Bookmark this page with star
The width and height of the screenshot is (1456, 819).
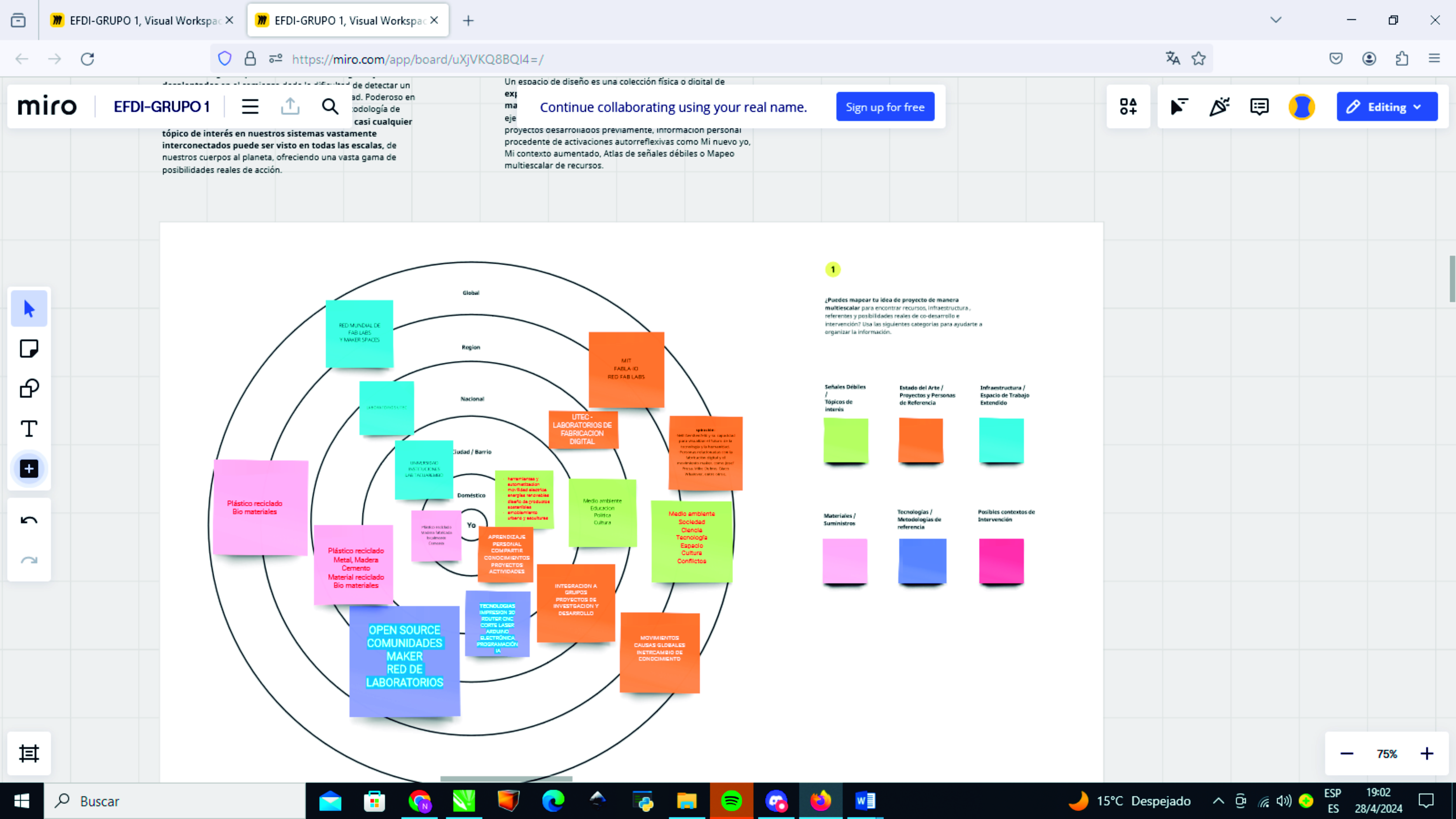point(1198,58)
